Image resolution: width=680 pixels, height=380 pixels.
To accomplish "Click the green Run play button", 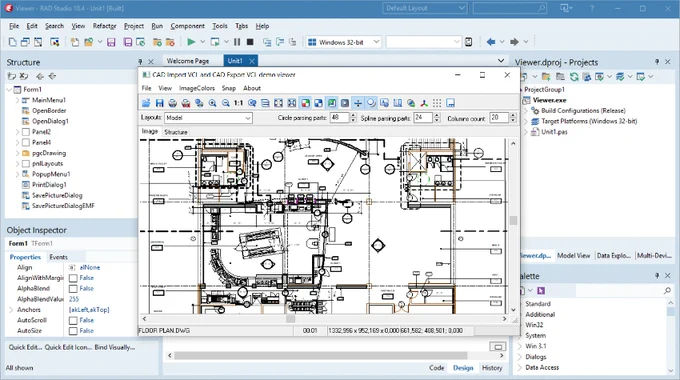I will 191,42.
